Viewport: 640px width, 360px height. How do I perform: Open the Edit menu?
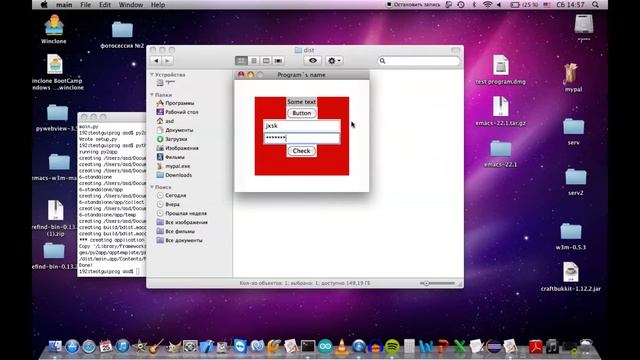[105, 5]
